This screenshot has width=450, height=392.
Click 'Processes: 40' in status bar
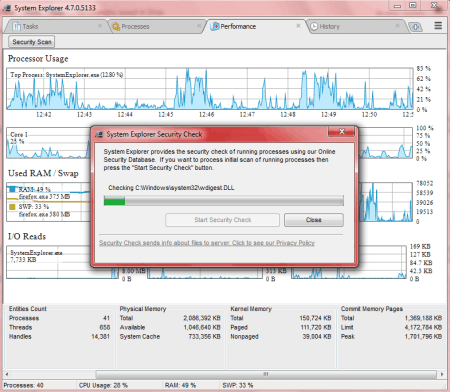click(x=23, y=385)
